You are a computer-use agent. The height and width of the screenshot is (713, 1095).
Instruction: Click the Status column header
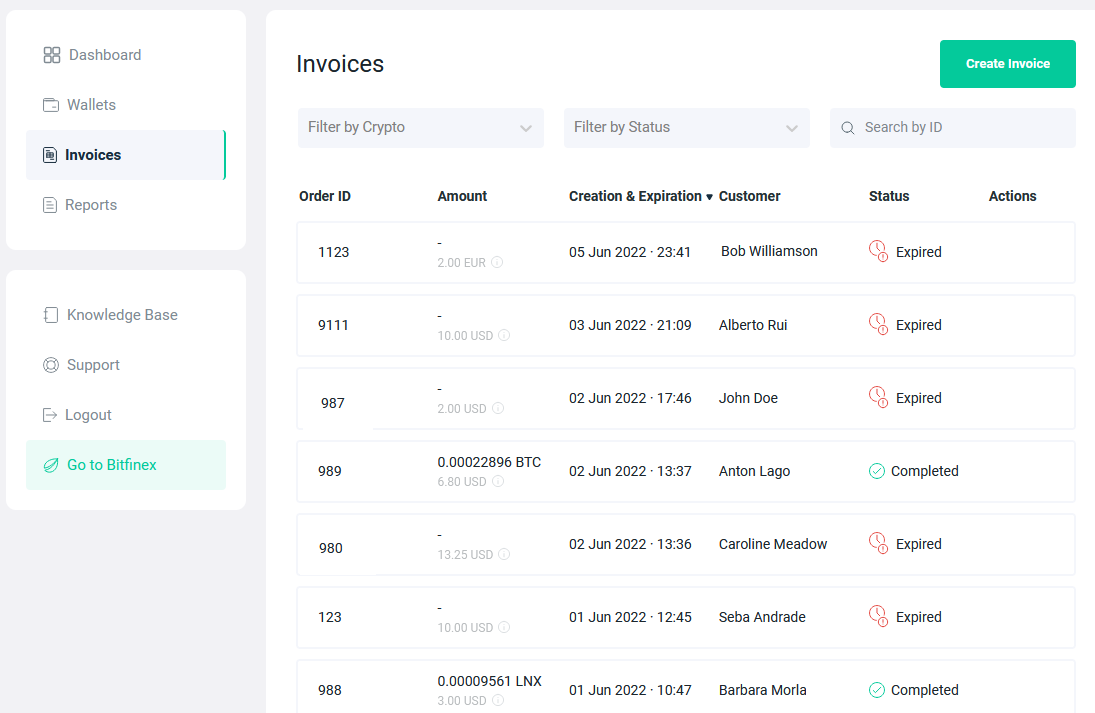pyautogui.click(x=889, y=196)
